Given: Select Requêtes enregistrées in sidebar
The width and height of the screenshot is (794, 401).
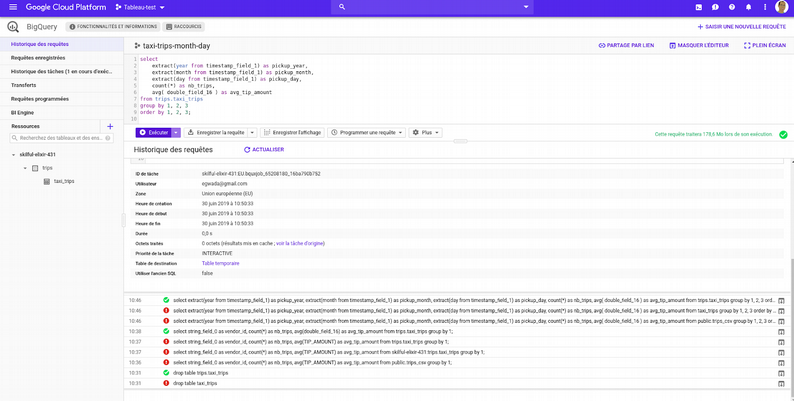Looking at the screenshot, I should pyautogui.click(x=38, y=58).
